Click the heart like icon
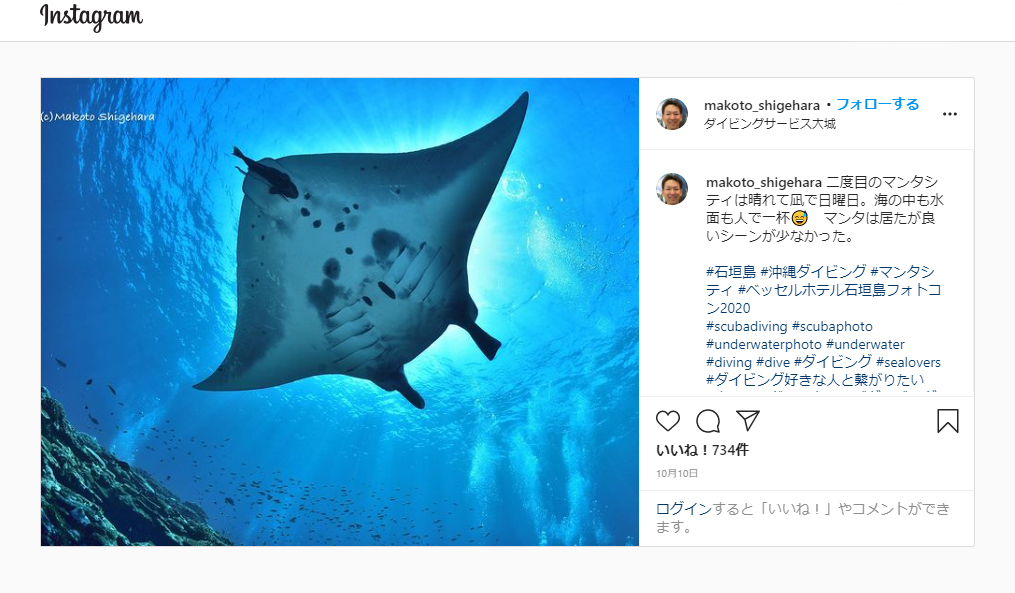Image resolution: width=1015 pixels, height=593 pixels. click(667, 421)
